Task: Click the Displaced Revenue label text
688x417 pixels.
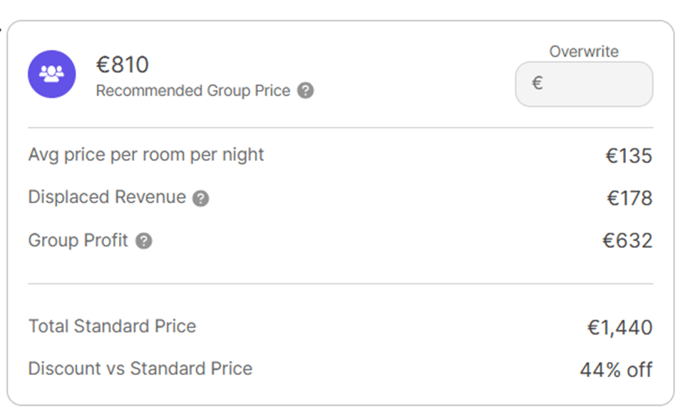Action: 107,197
